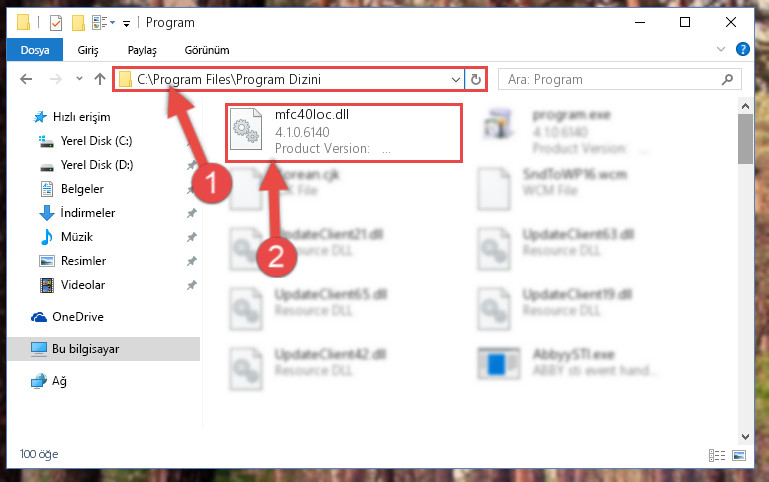Open Explorer help question mark icon

[x=743, y=49]
